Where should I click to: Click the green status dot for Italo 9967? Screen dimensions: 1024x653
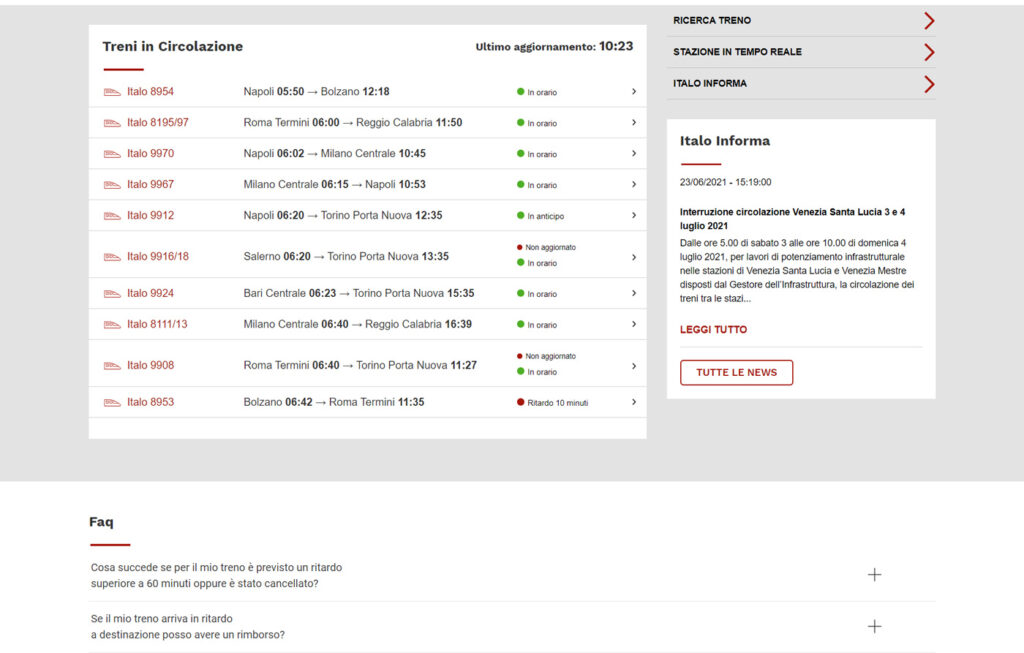(520, 185)
